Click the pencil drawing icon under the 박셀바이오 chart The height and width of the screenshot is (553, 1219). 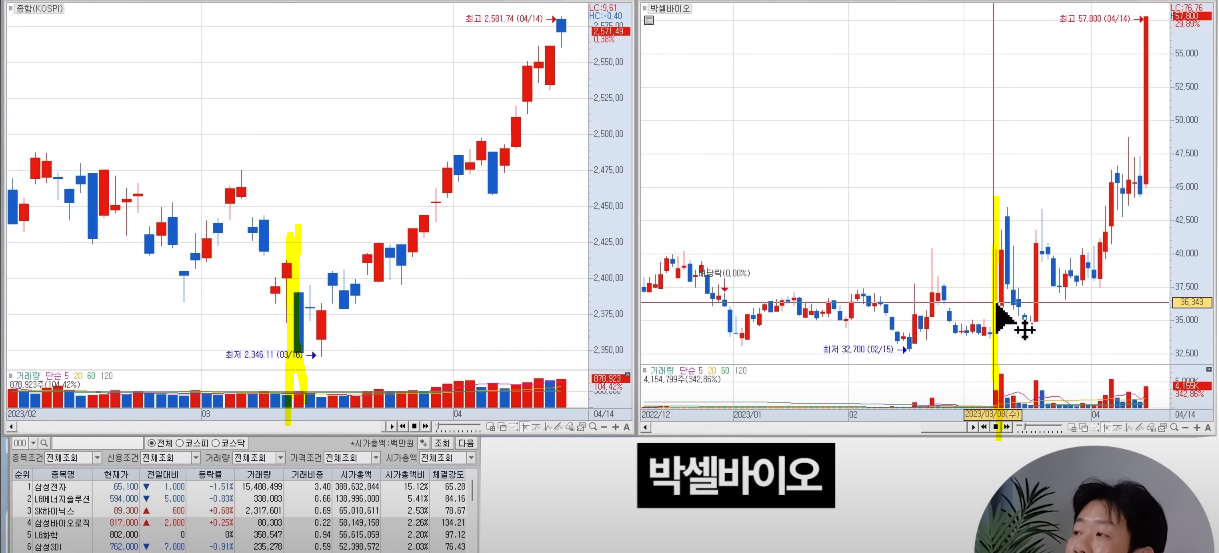tap(1139, 427)
